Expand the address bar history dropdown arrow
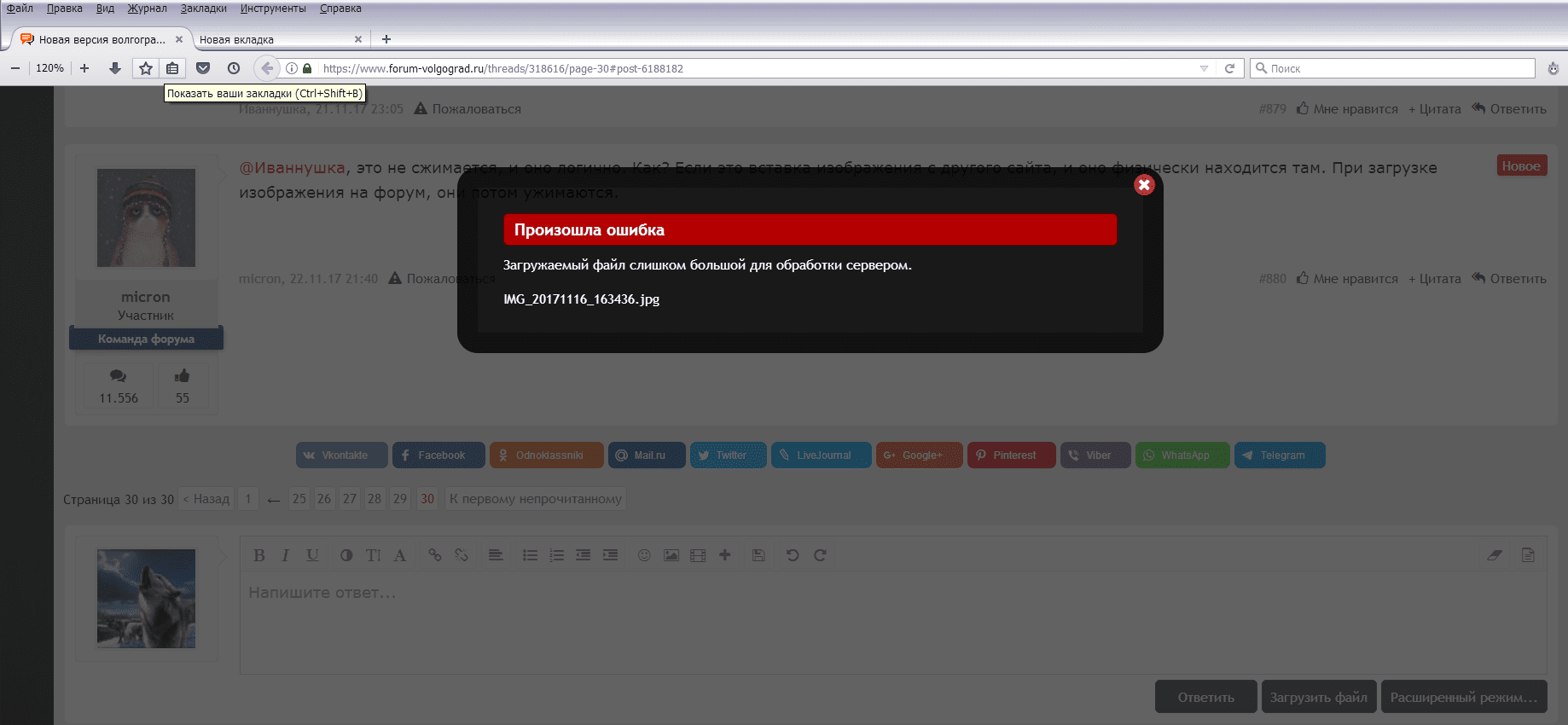The image size is (1568, 725). coord(1204,68)
